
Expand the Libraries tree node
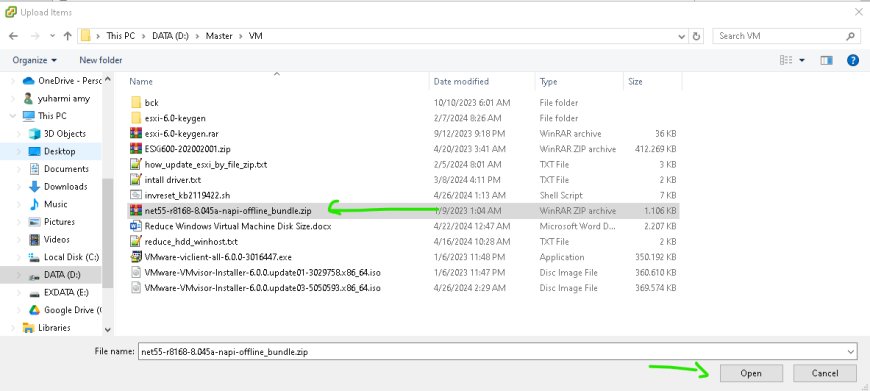click(13, 328)
